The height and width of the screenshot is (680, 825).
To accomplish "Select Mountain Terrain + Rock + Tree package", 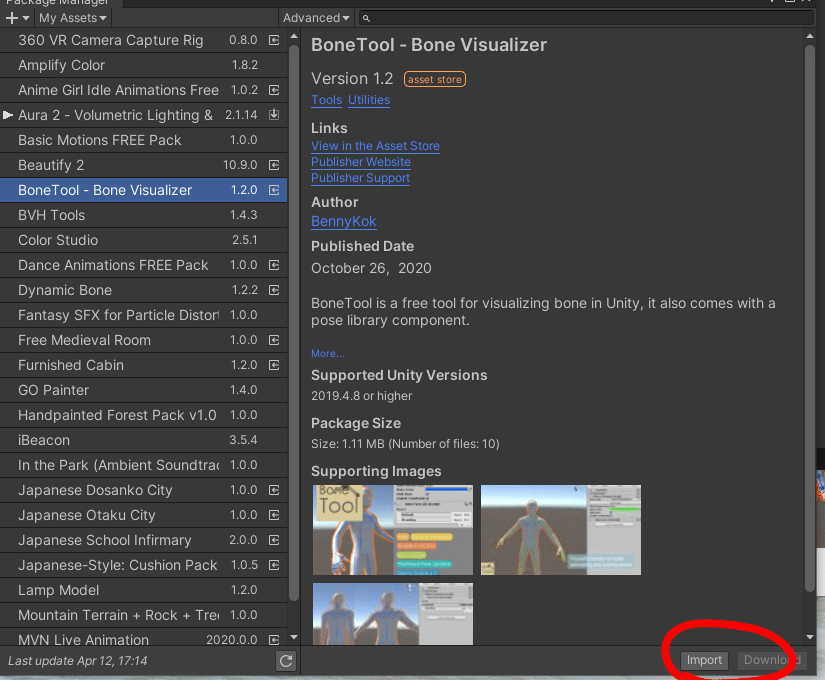I will point(143,615).
